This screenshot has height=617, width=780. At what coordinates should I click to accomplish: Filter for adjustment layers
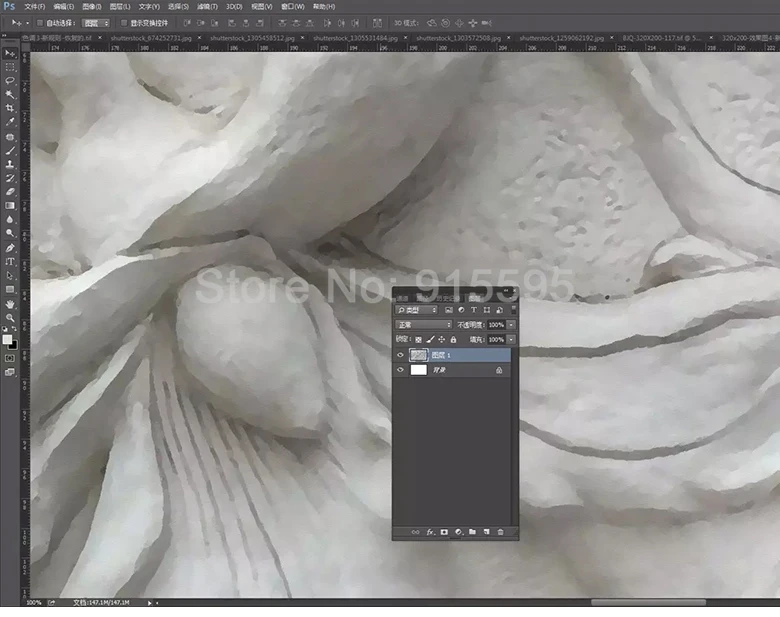(461, 310)
